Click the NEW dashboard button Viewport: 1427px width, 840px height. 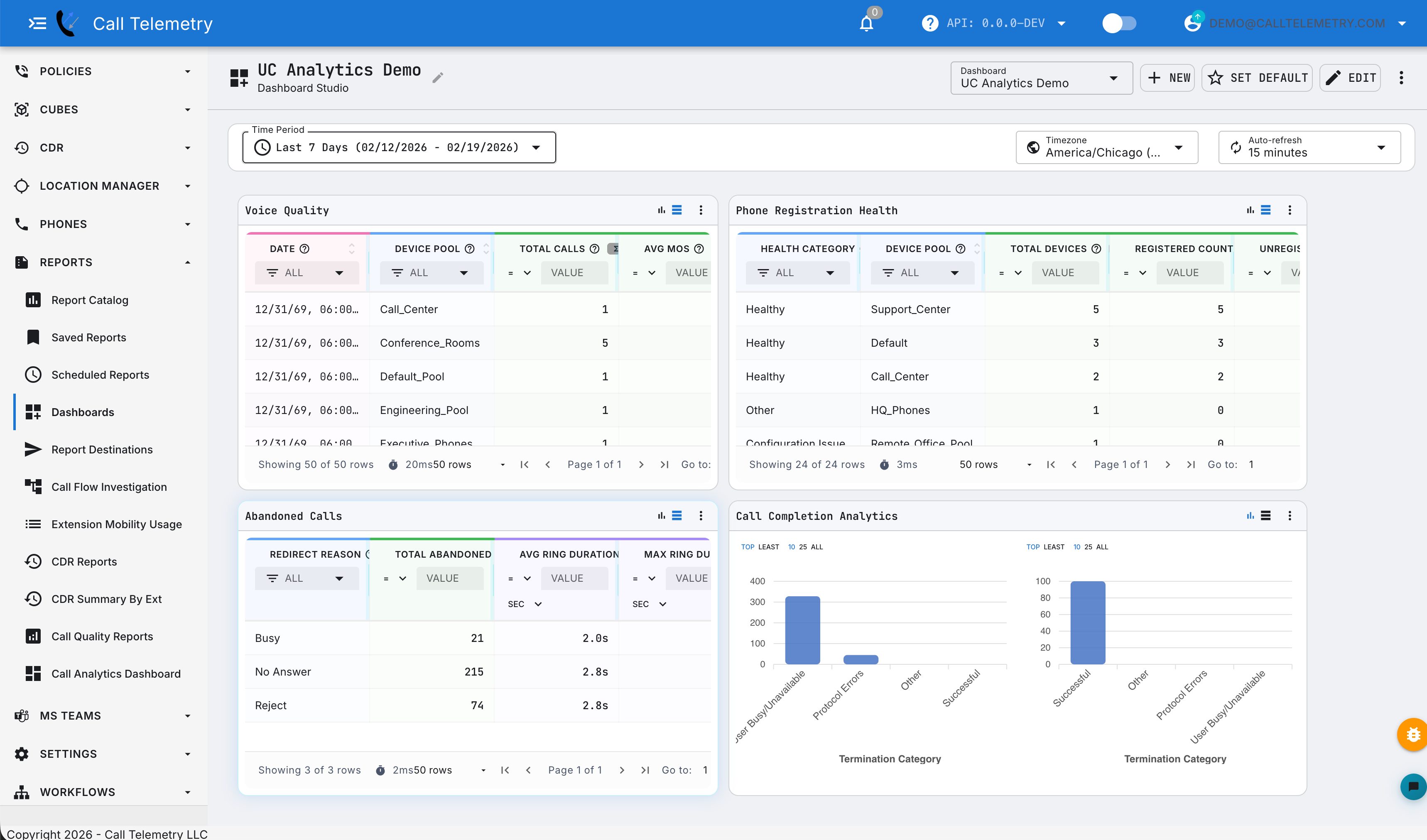[1168, 78]
